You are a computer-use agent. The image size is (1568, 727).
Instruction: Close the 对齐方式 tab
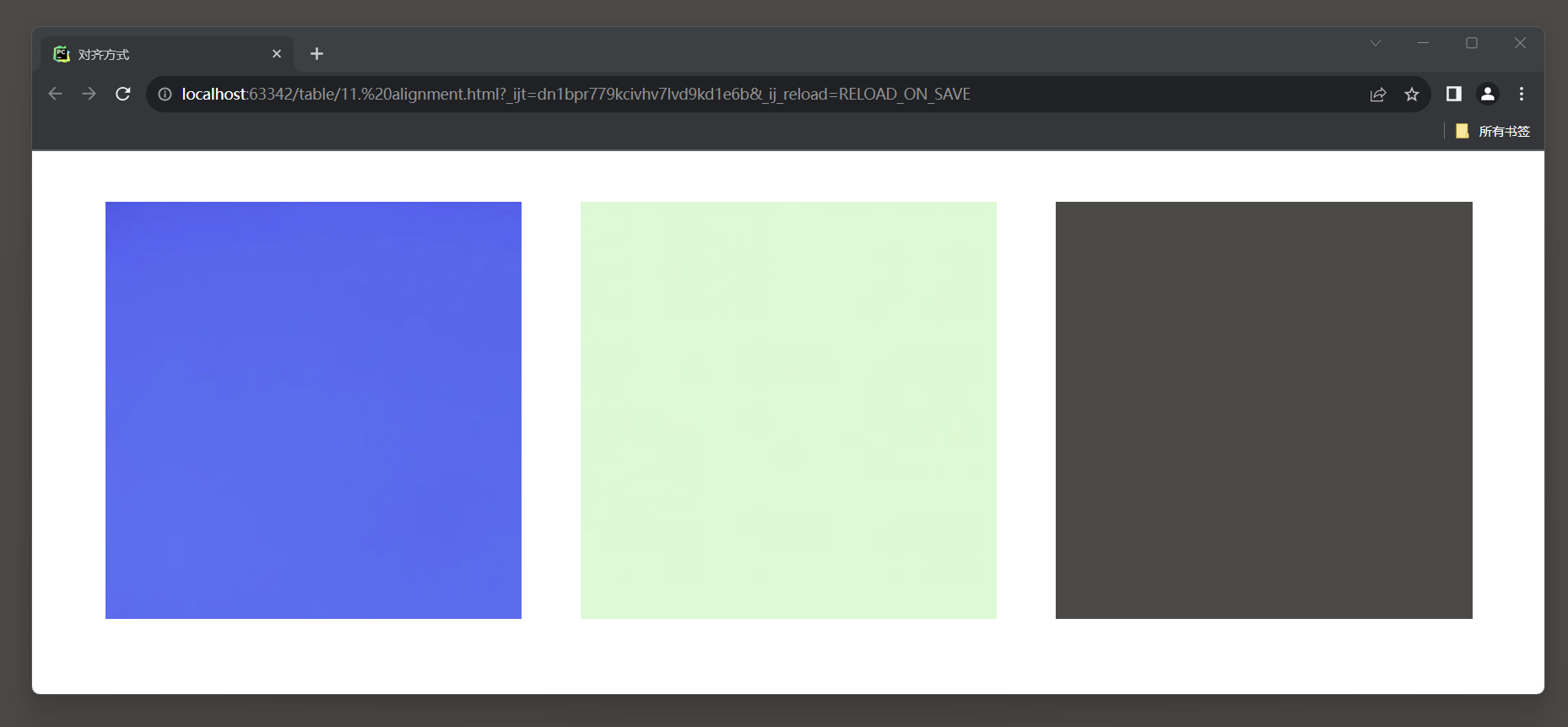tap(277, 54)
